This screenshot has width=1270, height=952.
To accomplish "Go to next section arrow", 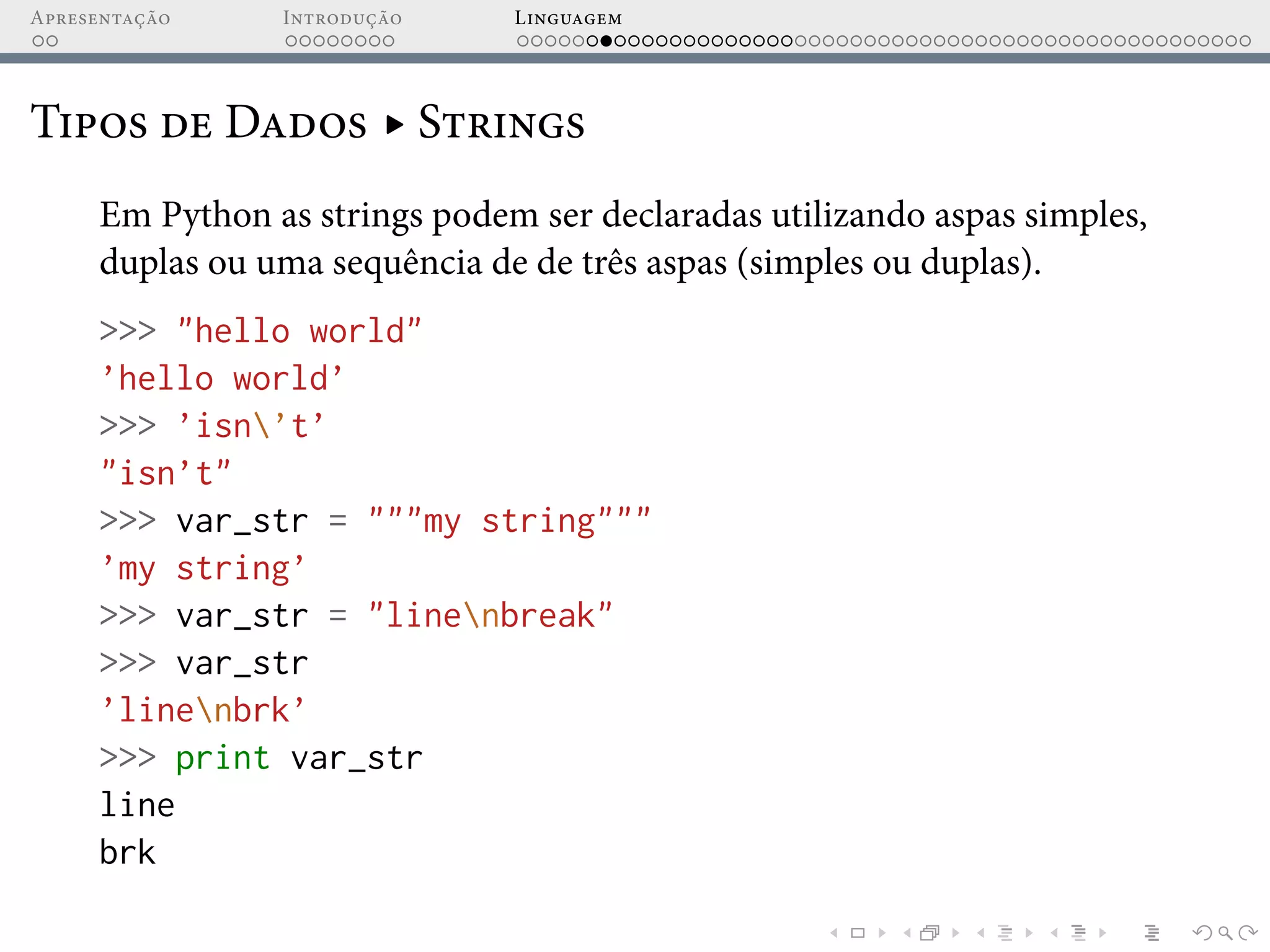I will (x=1103, y=932).
